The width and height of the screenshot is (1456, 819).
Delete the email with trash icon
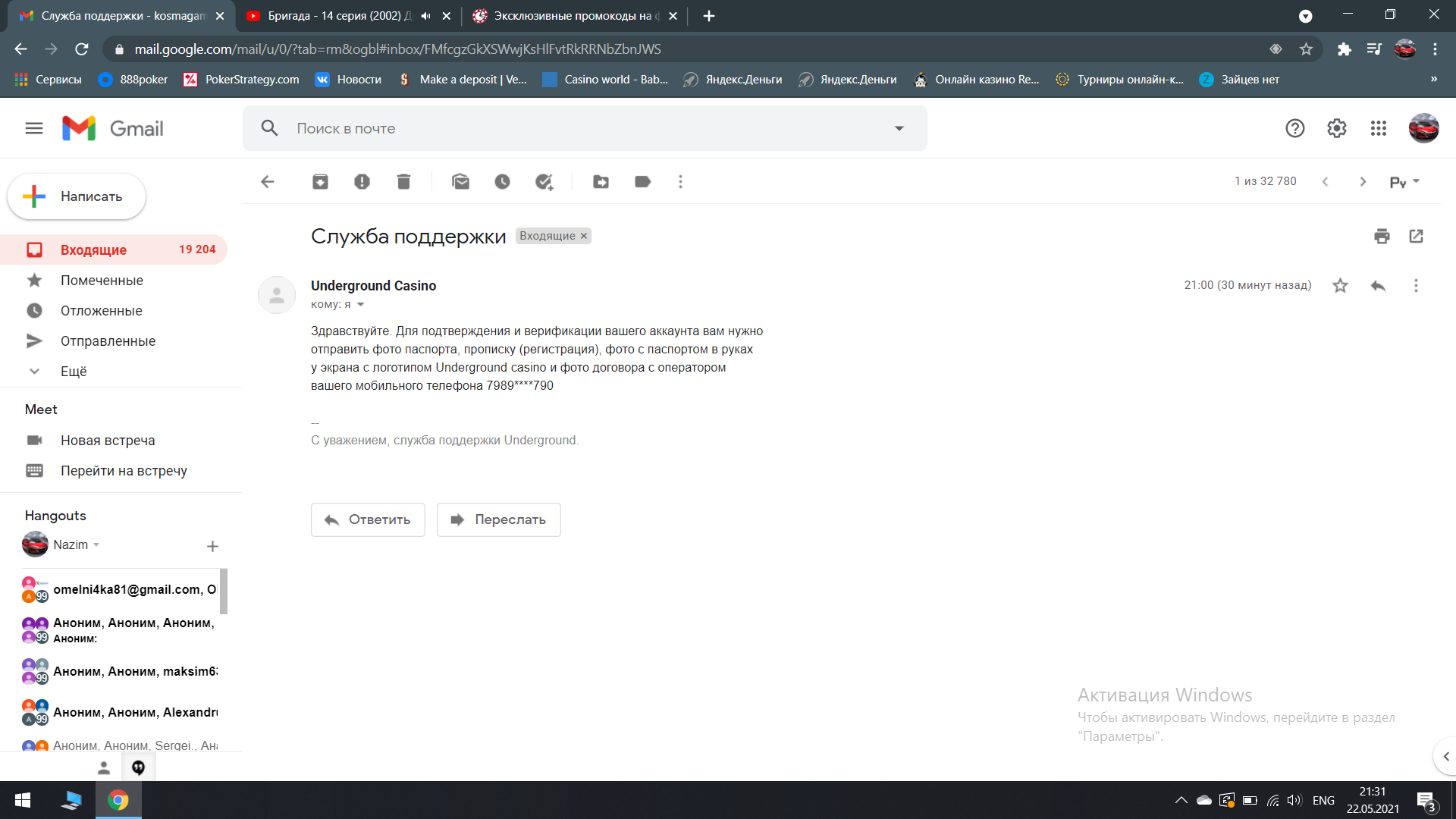pos(403,182)
